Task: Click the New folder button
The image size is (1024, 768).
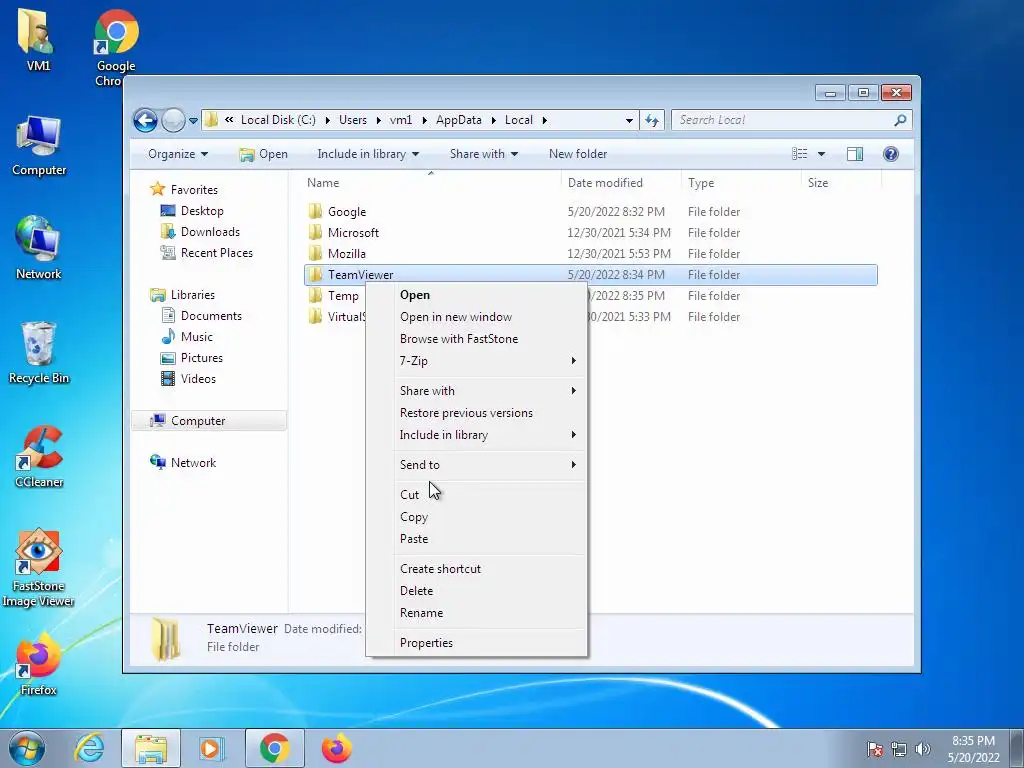Action: (x=578, y=154)
